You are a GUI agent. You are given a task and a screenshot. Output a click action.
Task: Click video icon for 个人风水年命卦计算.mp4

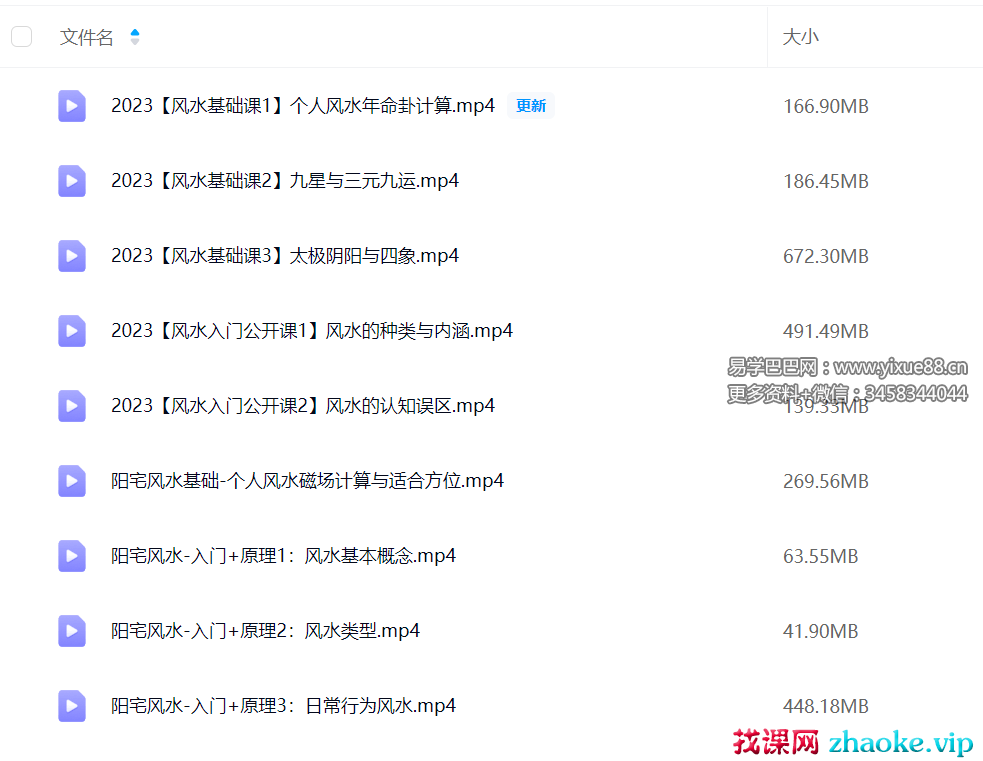tap(71, 106)
